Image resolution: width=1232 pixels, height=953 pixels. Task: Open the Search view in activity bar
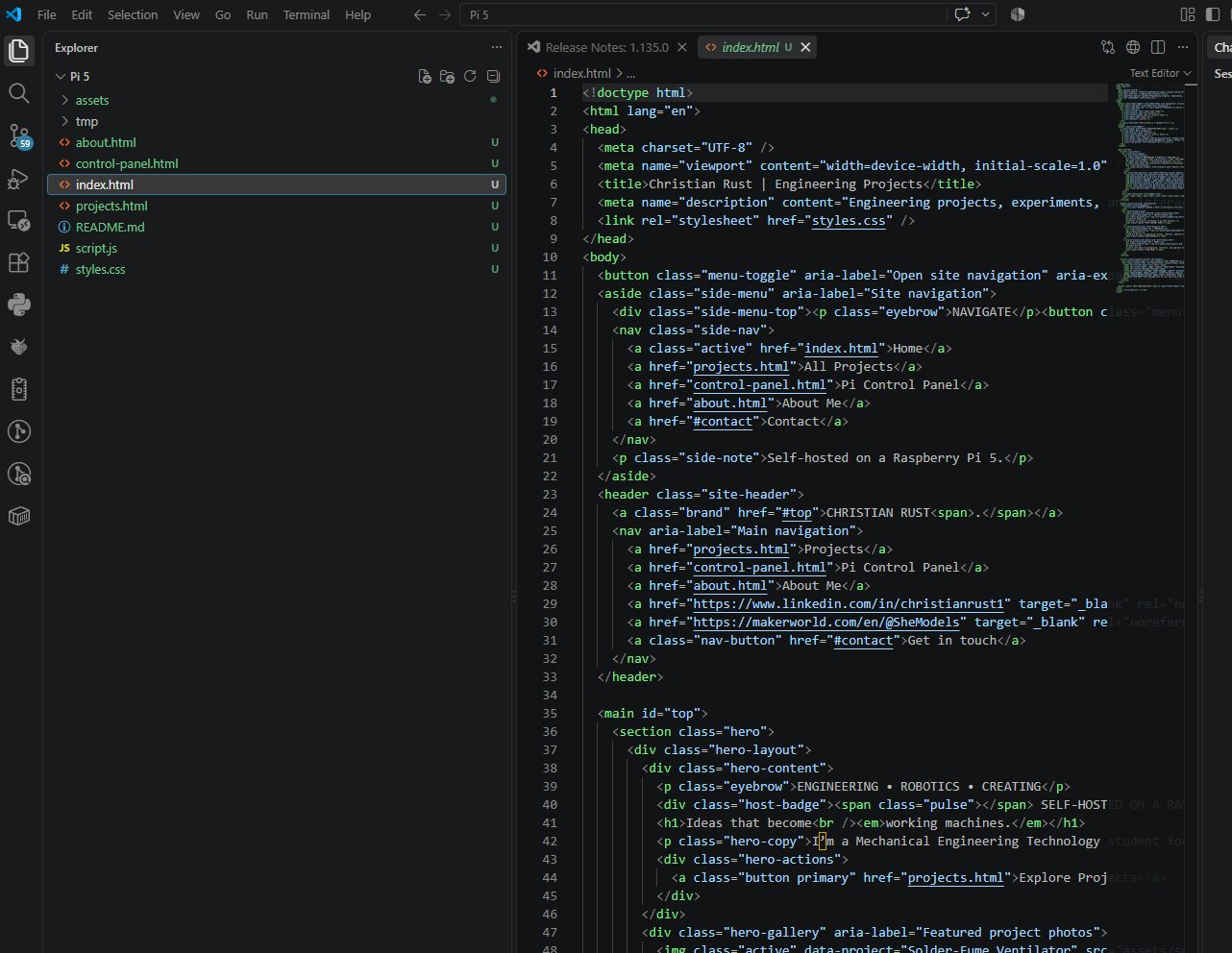[x=19, y=93]
